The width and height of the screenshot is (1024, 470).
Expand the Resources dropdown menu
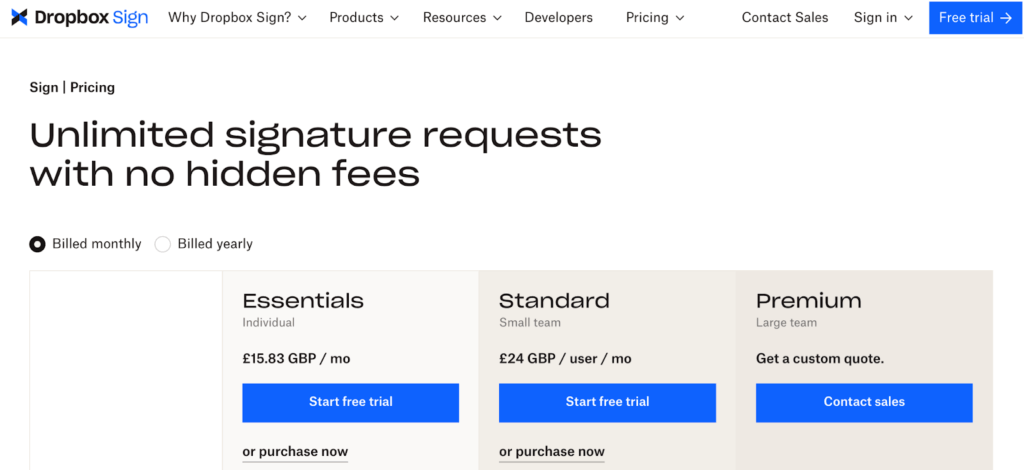coord(462,18)
